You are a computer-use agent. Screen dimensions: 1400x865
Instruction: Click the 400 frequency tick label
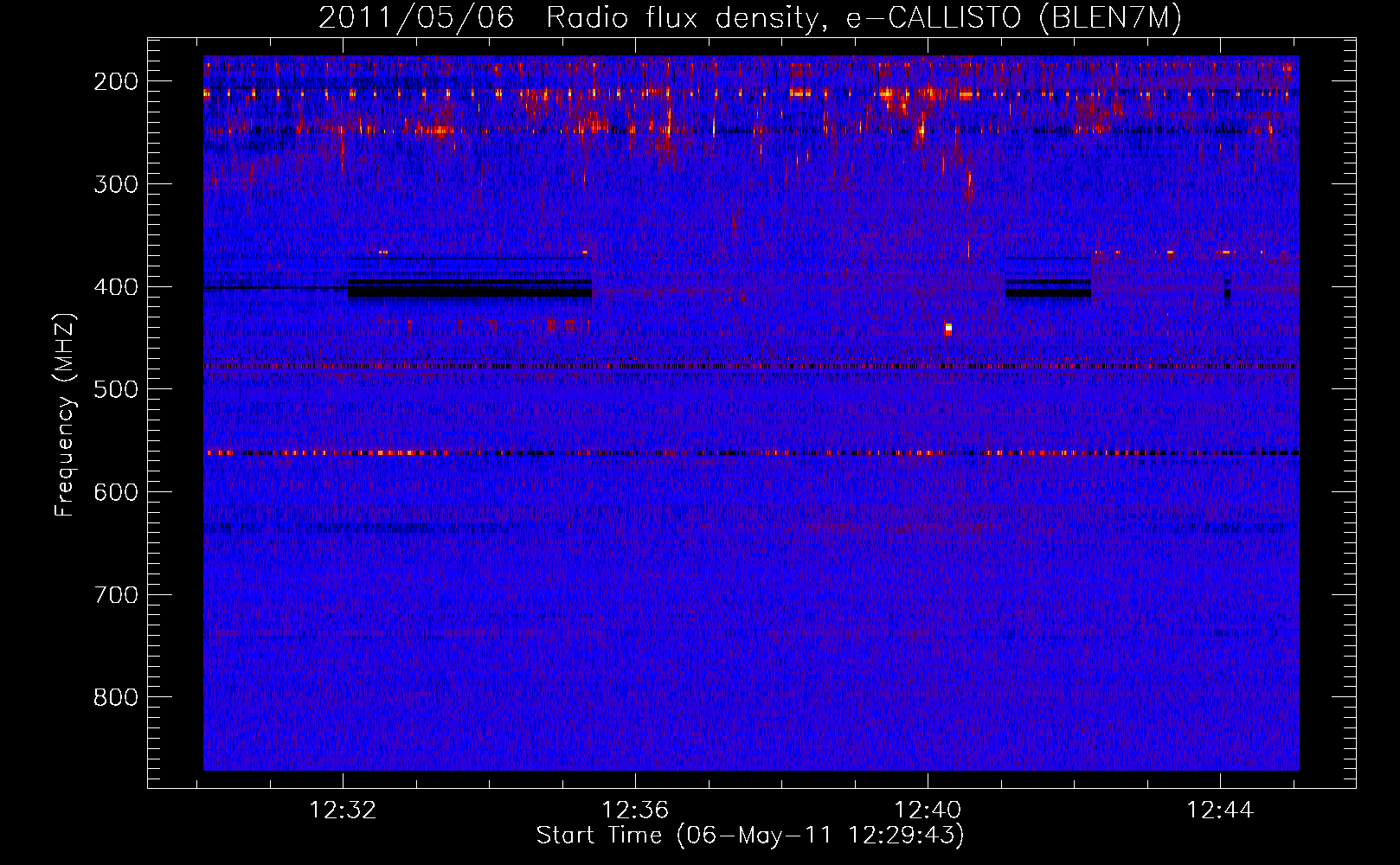[116, 287]
